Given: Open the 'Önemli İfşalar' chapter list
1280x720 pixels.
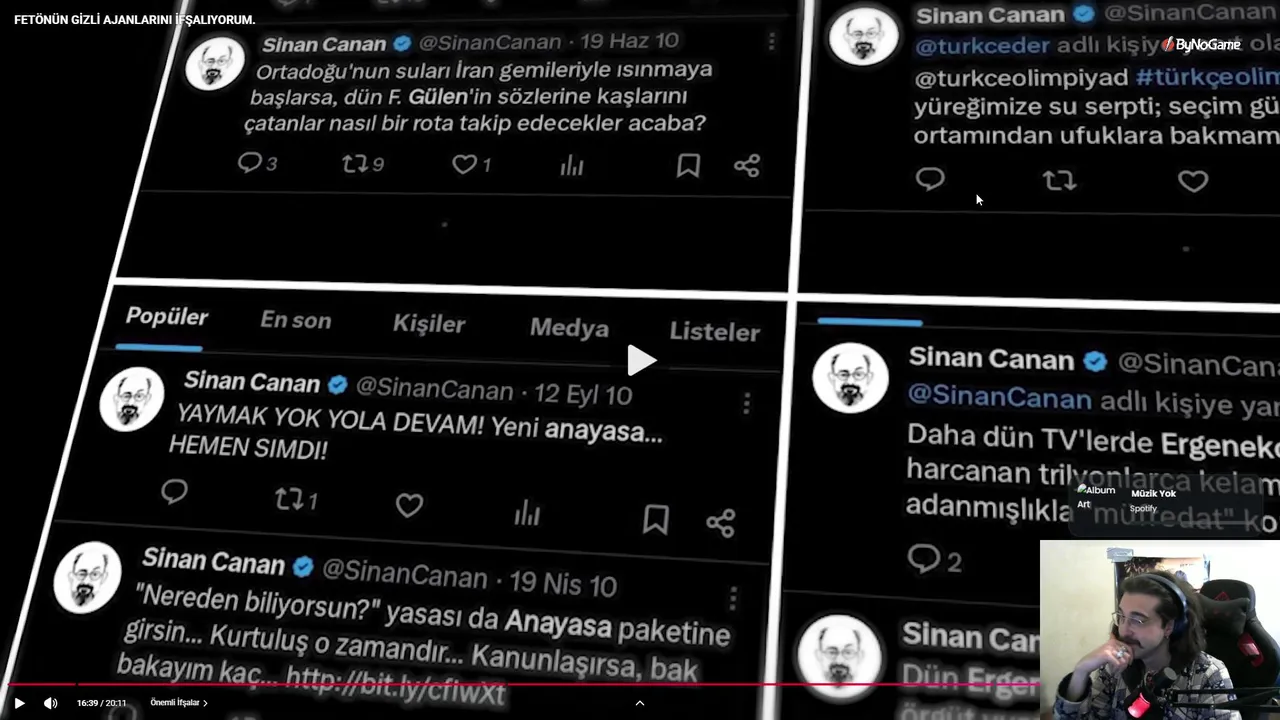Looking at the screenshot, I should 179,703.
